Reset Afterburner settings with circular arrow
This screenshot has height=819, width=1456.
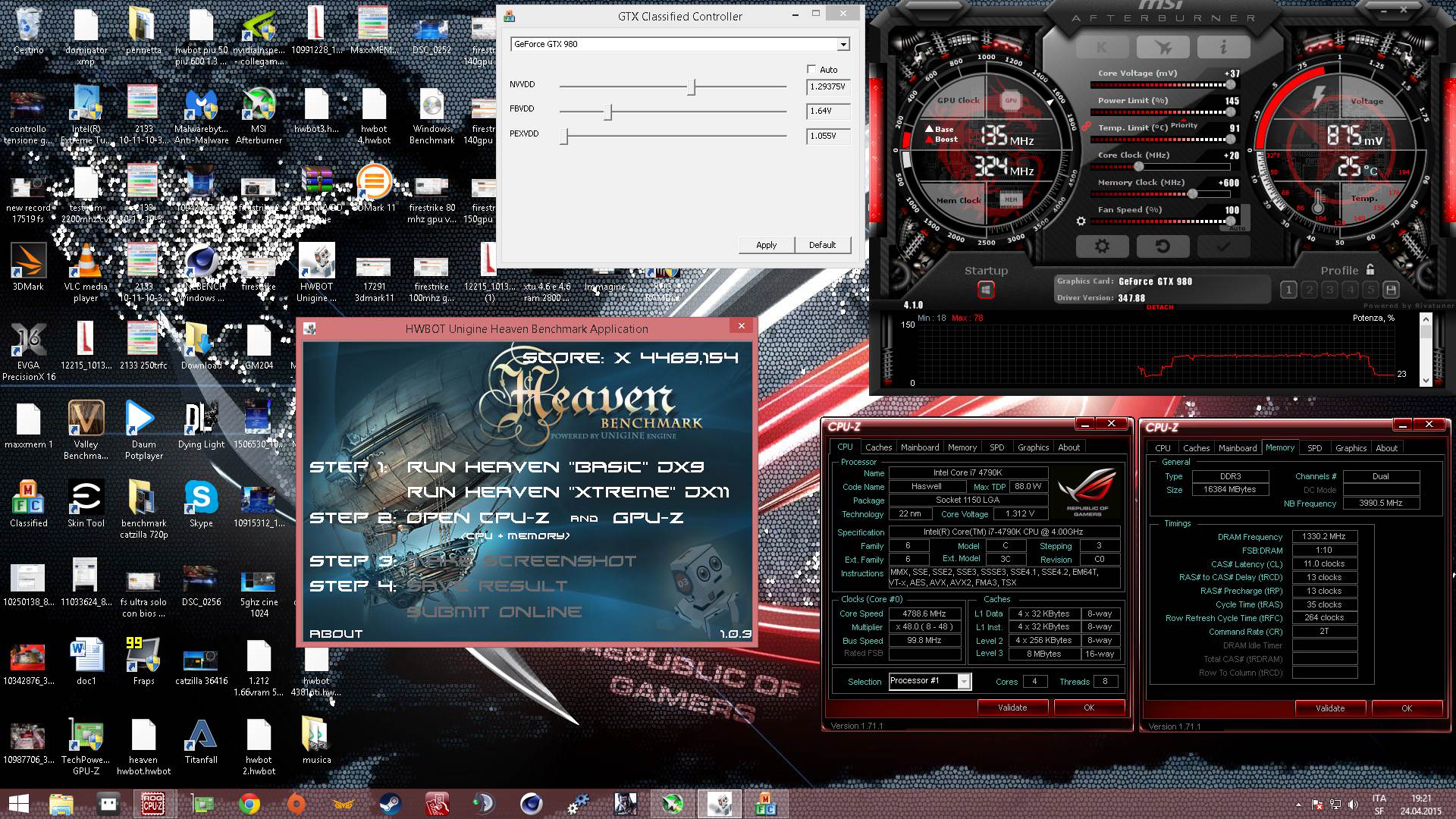[1162, 246]
